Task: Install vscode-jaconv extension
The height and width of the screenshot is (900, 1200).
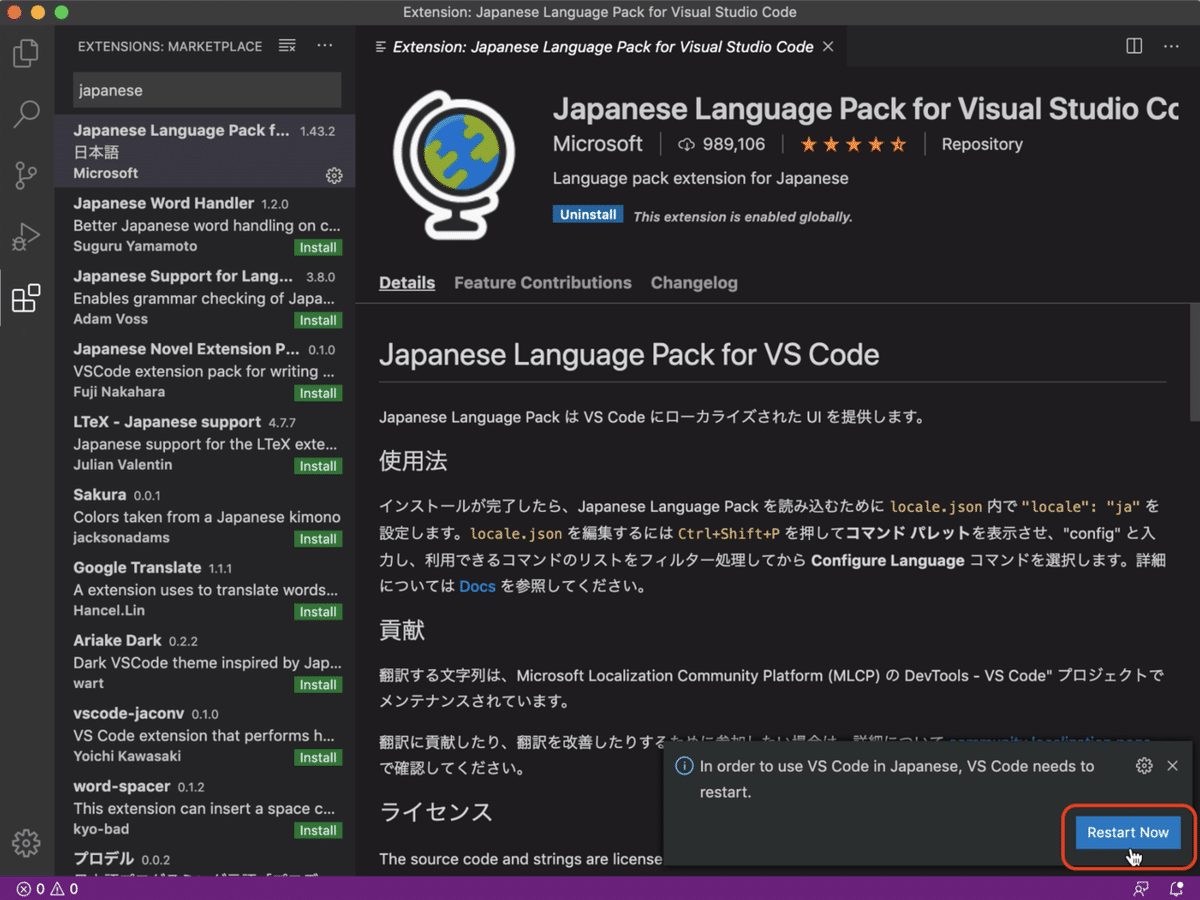Action: [318, 758]
